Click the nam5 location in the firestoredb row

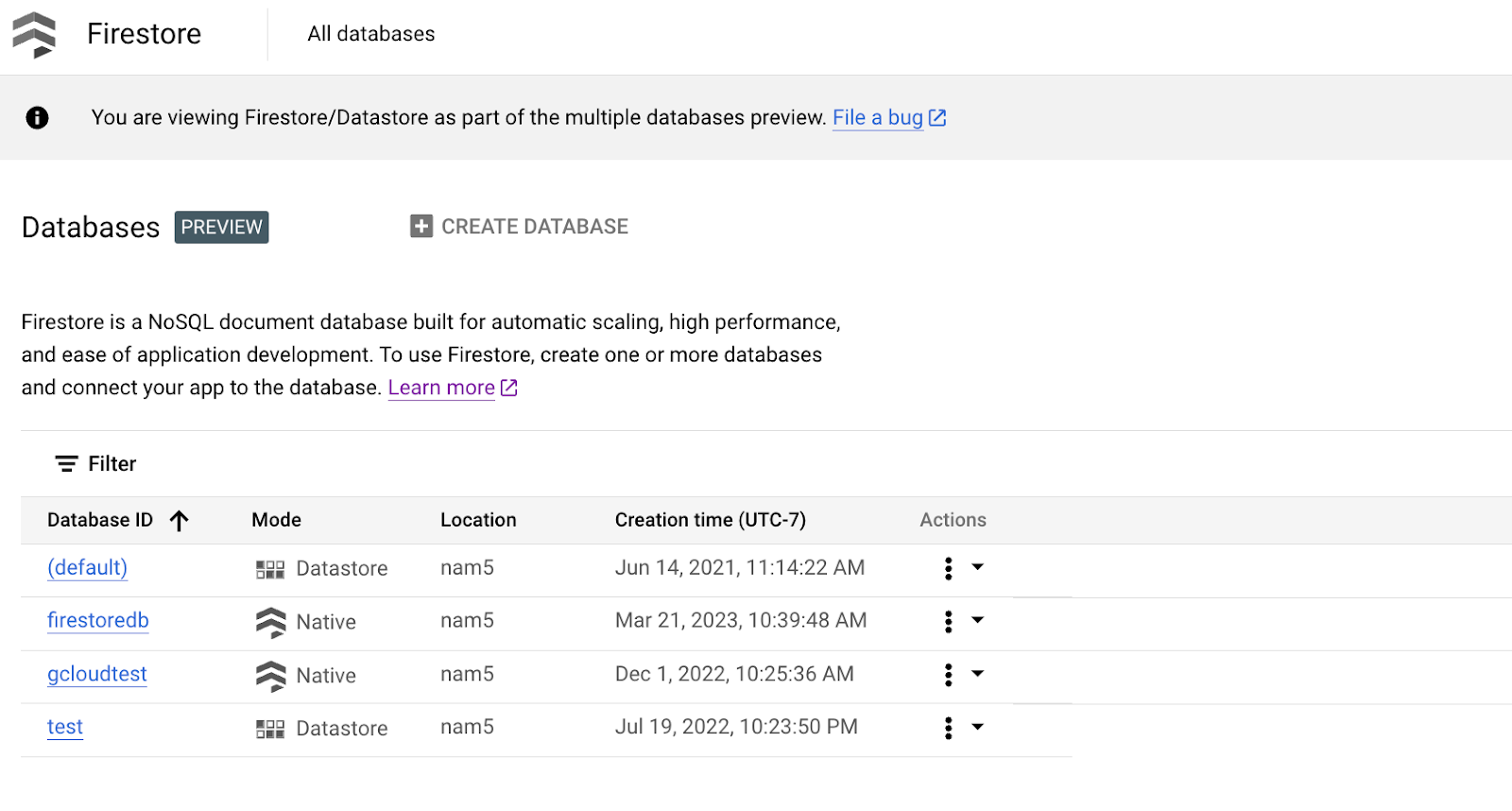(x=467, y=620)
